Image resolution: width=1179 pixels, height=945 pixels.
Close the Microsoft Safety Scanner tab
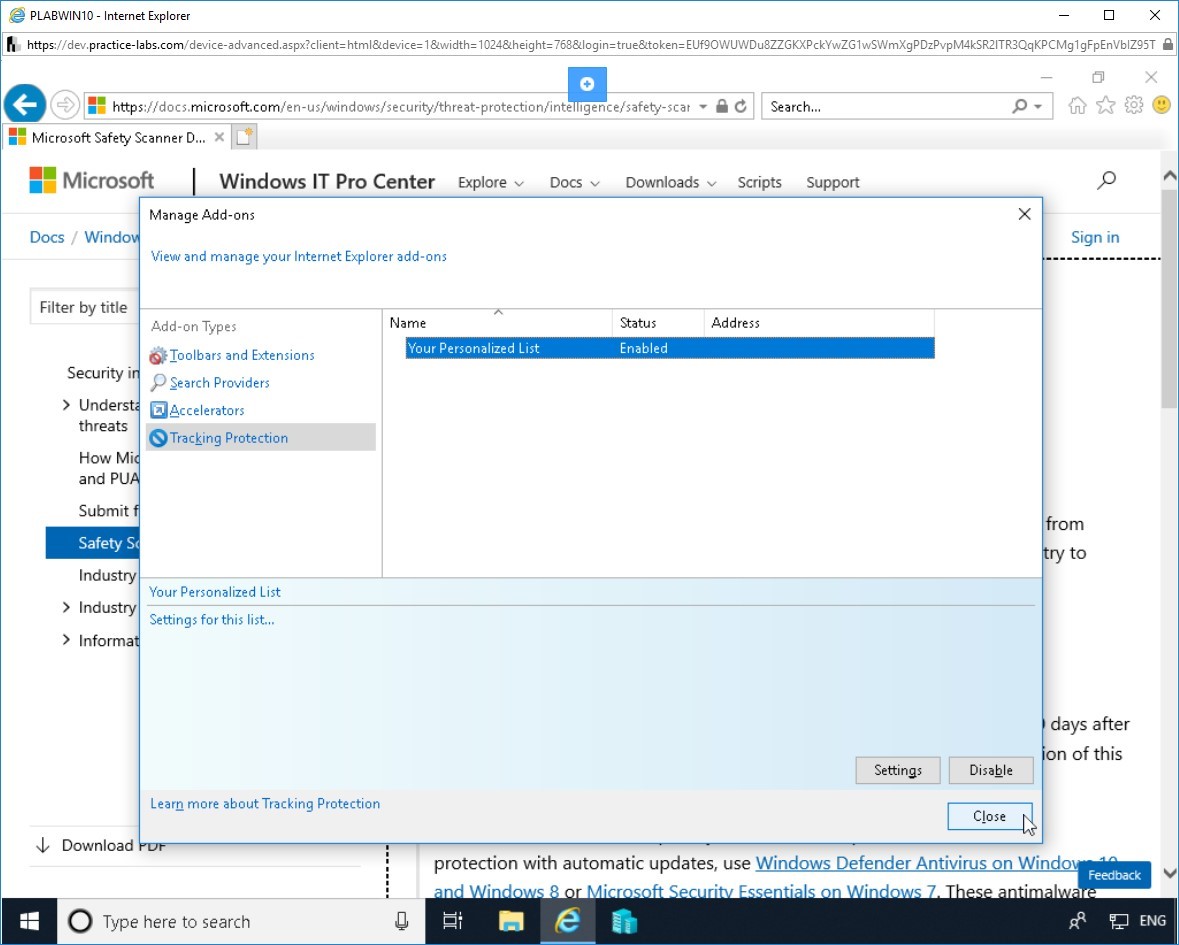point(219,137)
